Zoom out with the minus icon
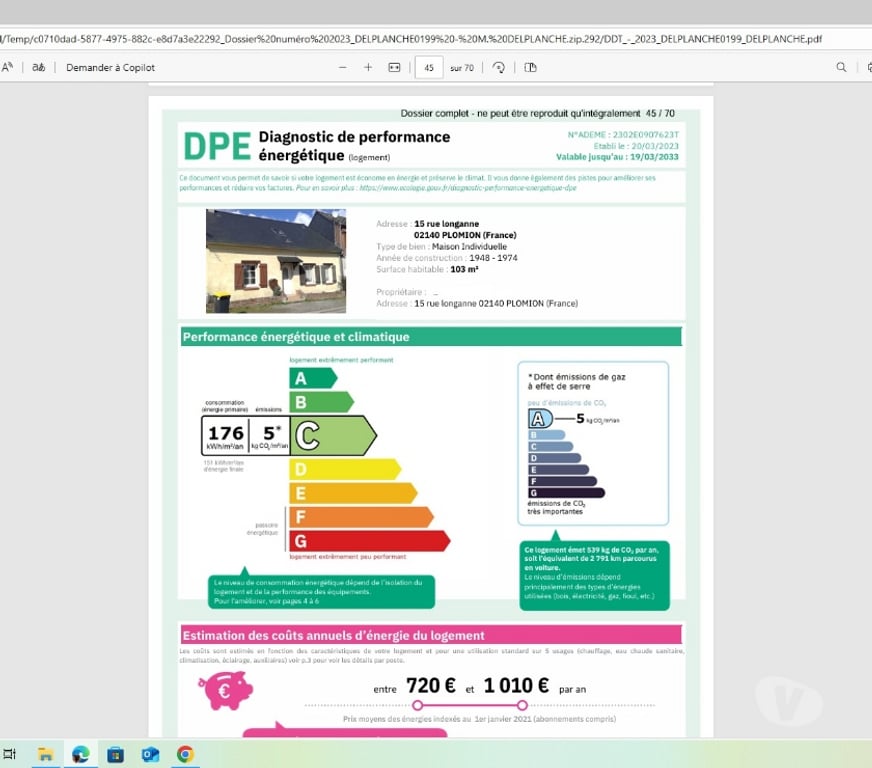Viewport: 872px width, 768px height. [x=343, y=67]
